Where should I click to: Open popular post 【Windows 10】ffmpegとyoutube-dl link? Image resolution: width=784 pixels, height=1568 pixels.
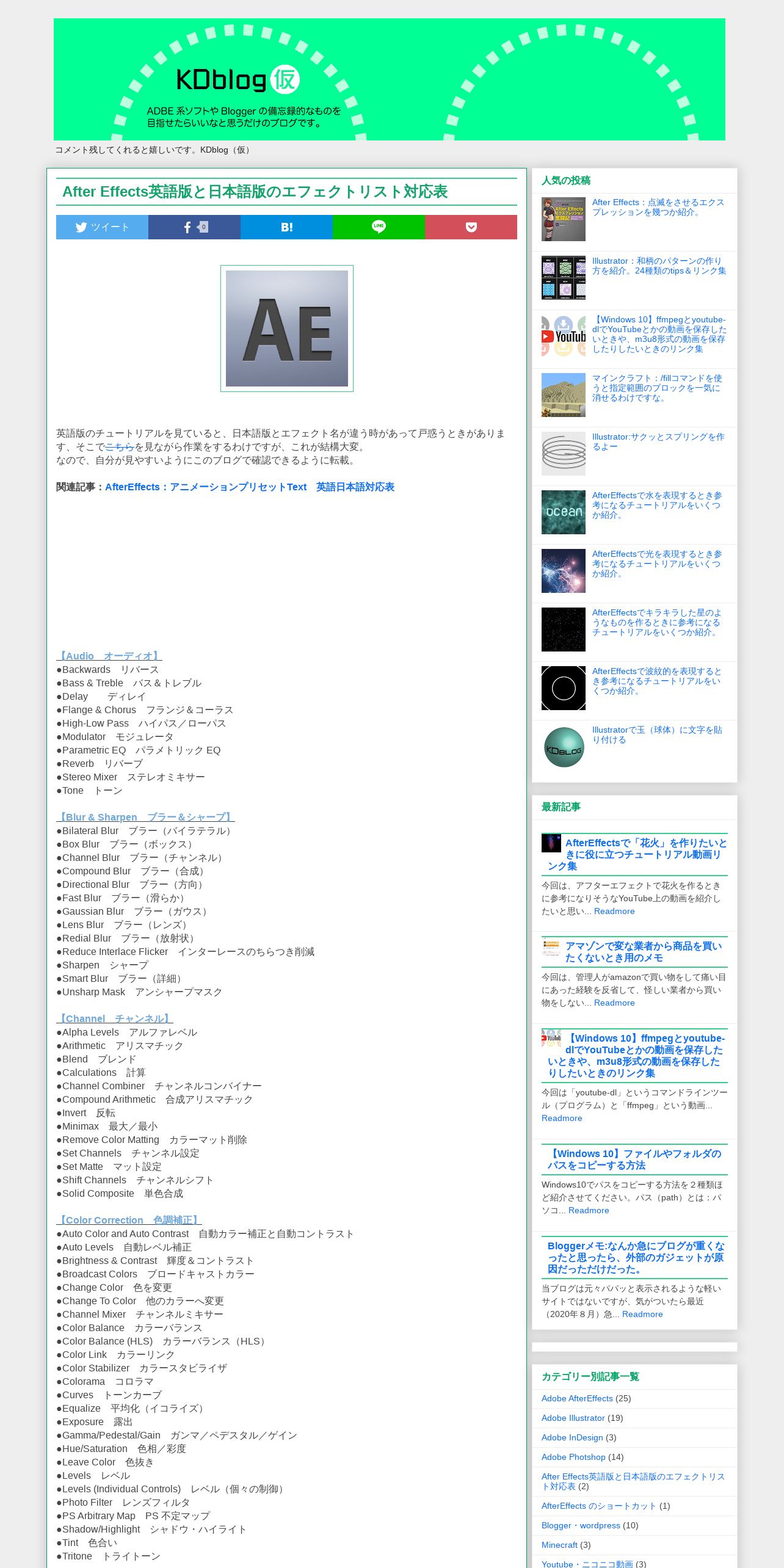click(659, 334)
